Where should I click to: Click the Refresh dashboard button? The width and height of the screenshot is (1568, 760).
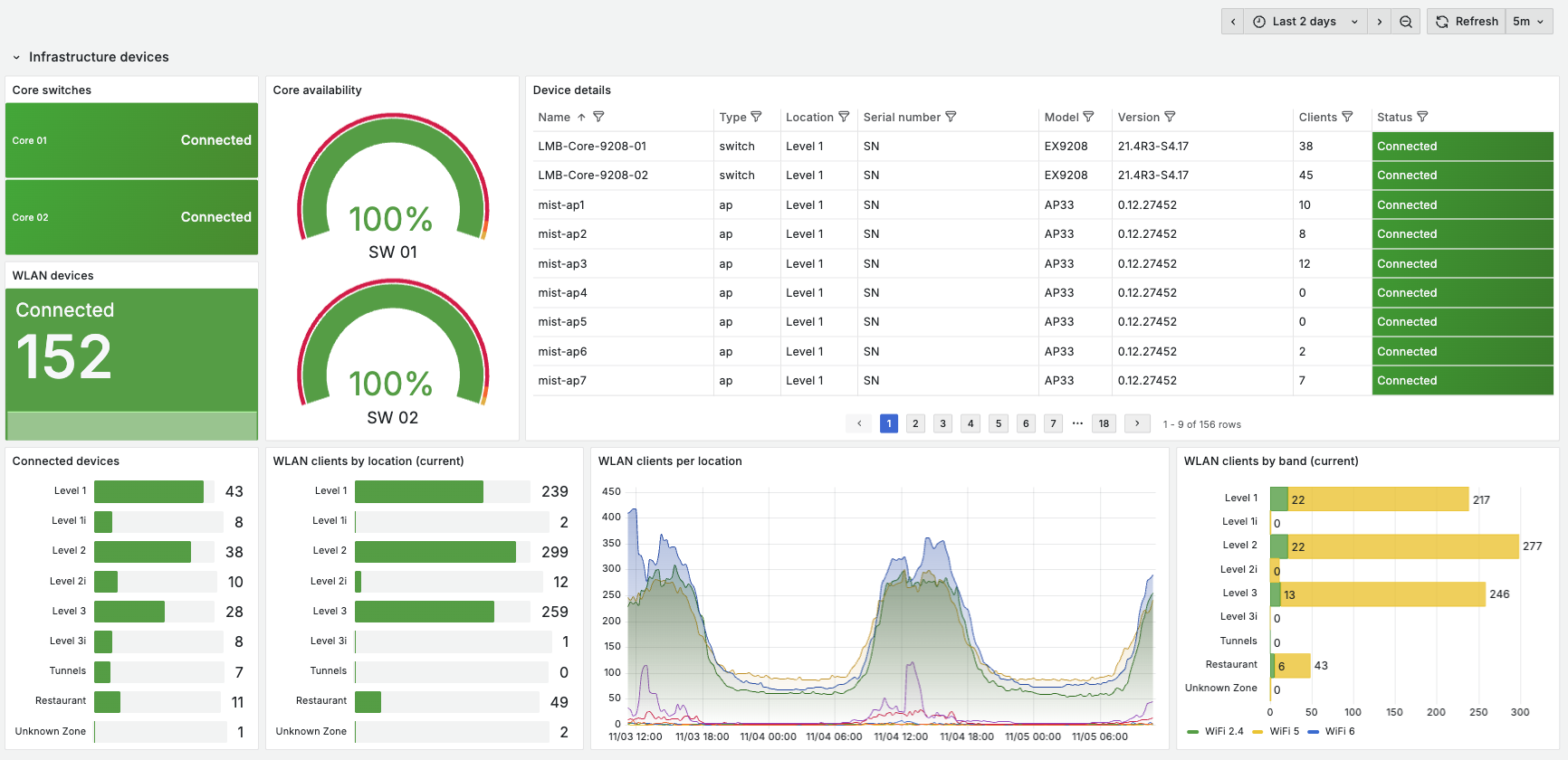pyautogui.click(x=1467, y=22)
